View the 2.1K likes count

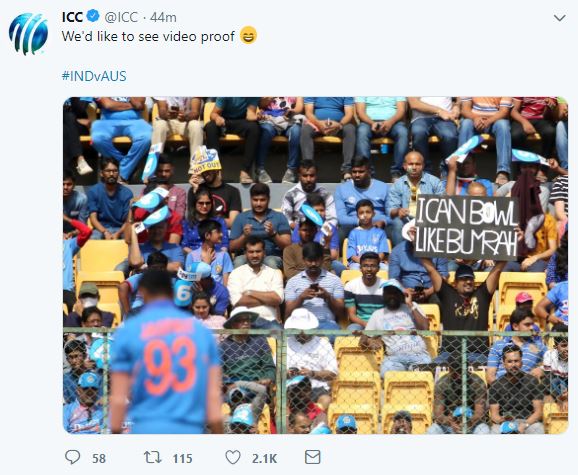click(264, 458)
